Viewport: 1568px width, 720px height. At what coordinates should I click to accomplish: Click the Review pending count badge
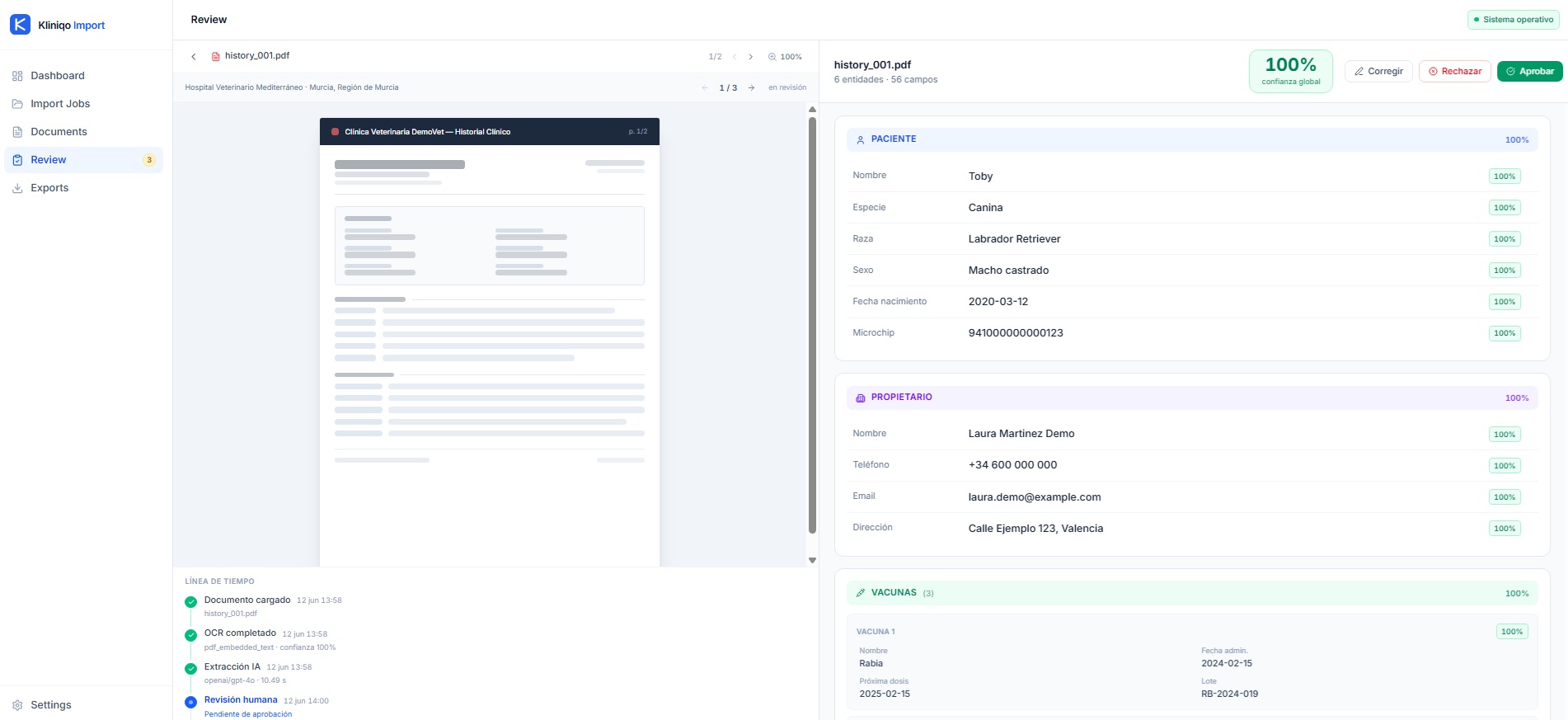[149, 160]
